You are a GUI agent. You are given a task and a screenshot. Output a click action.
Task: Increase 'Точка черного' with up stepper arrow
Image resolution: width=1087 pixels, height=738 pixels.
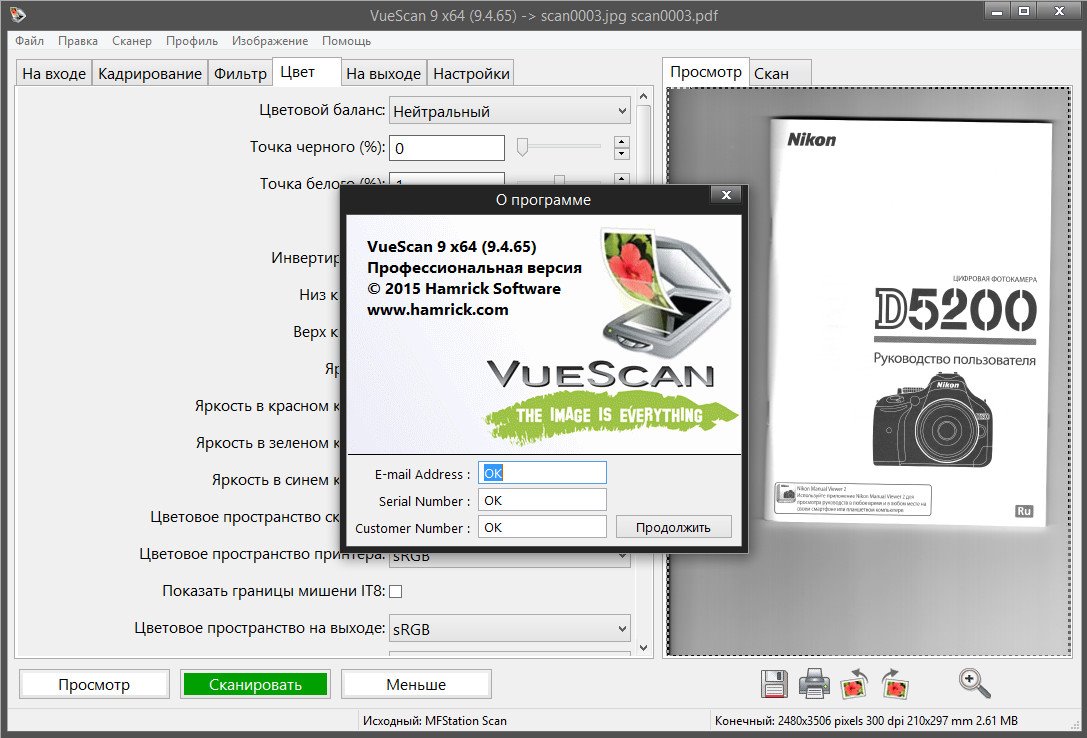coord(622,141)
